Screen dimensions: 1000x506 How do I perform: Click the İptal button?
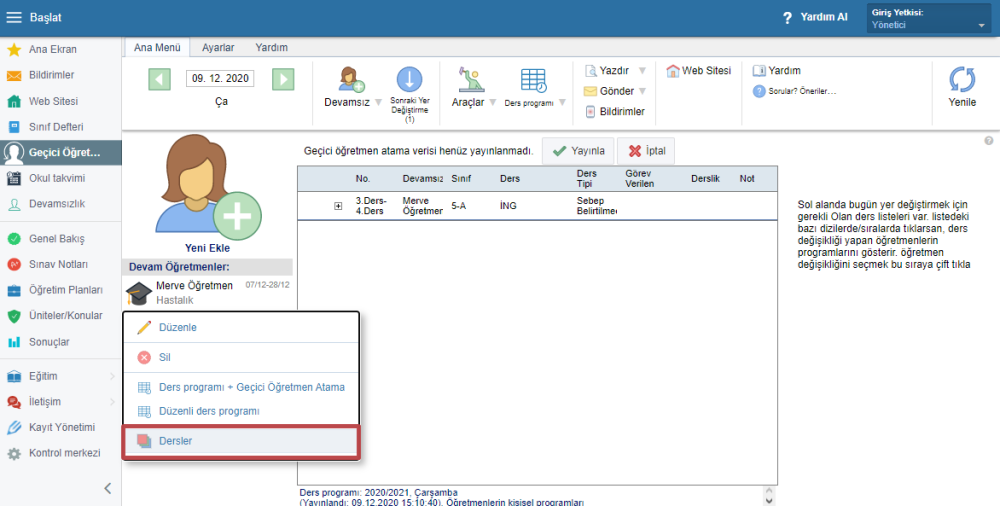point(646,151)
